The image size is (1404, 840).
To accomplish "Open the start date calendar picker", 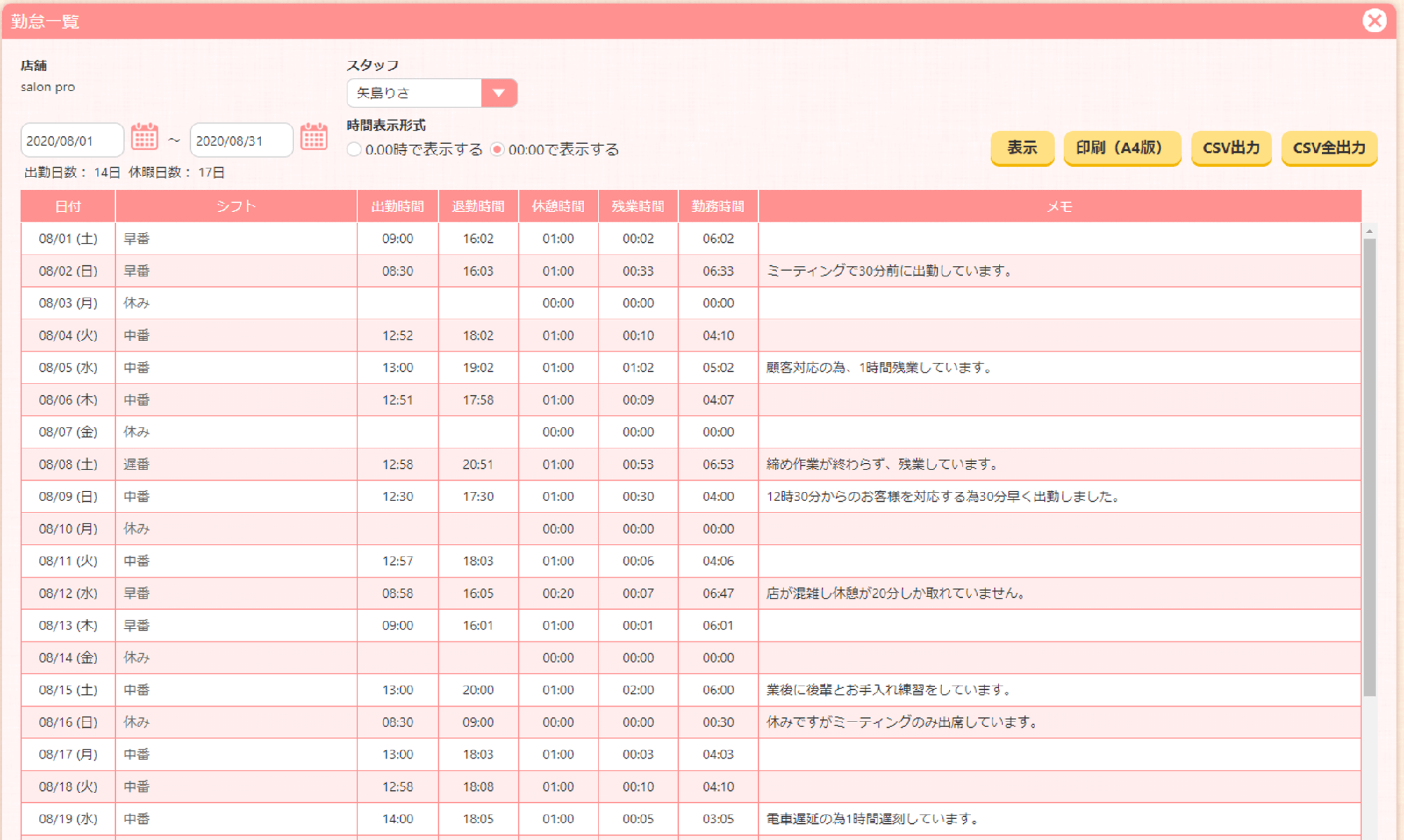I will (x=145, y=138).
